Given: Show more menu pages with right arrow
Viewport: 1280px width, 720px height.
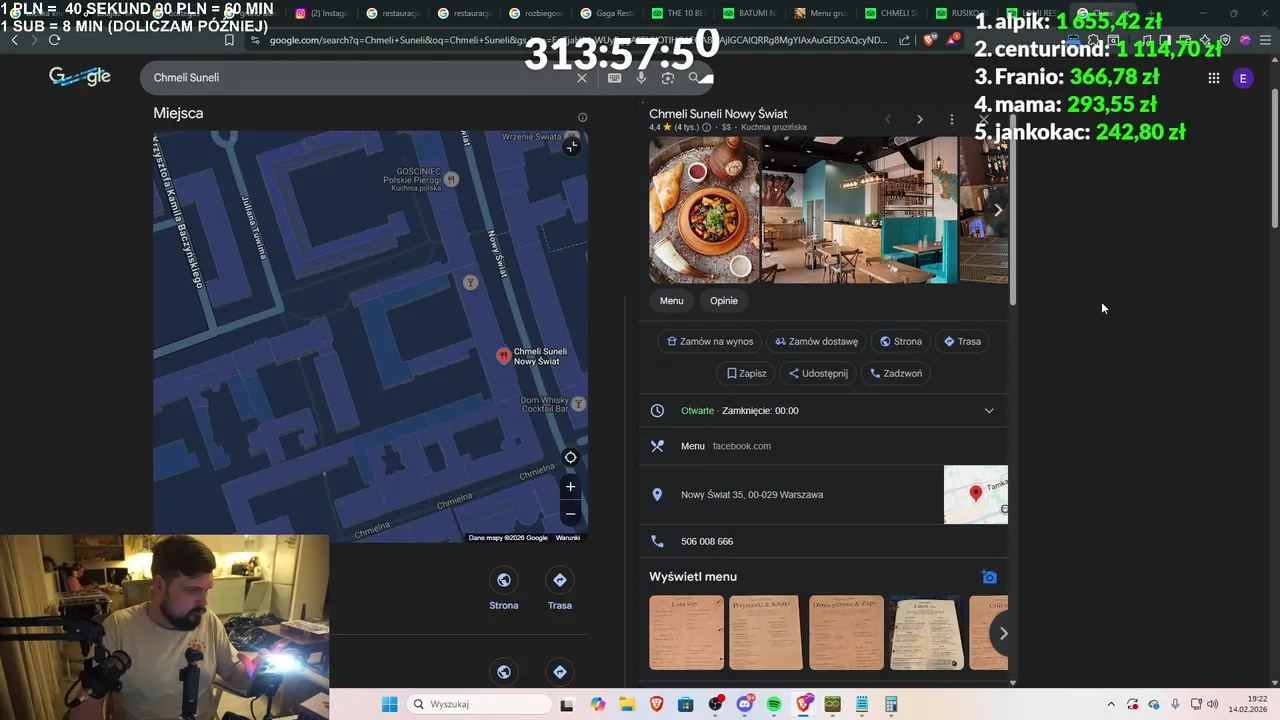Looking at the screenshot, I should click(x=1003, y=633).
